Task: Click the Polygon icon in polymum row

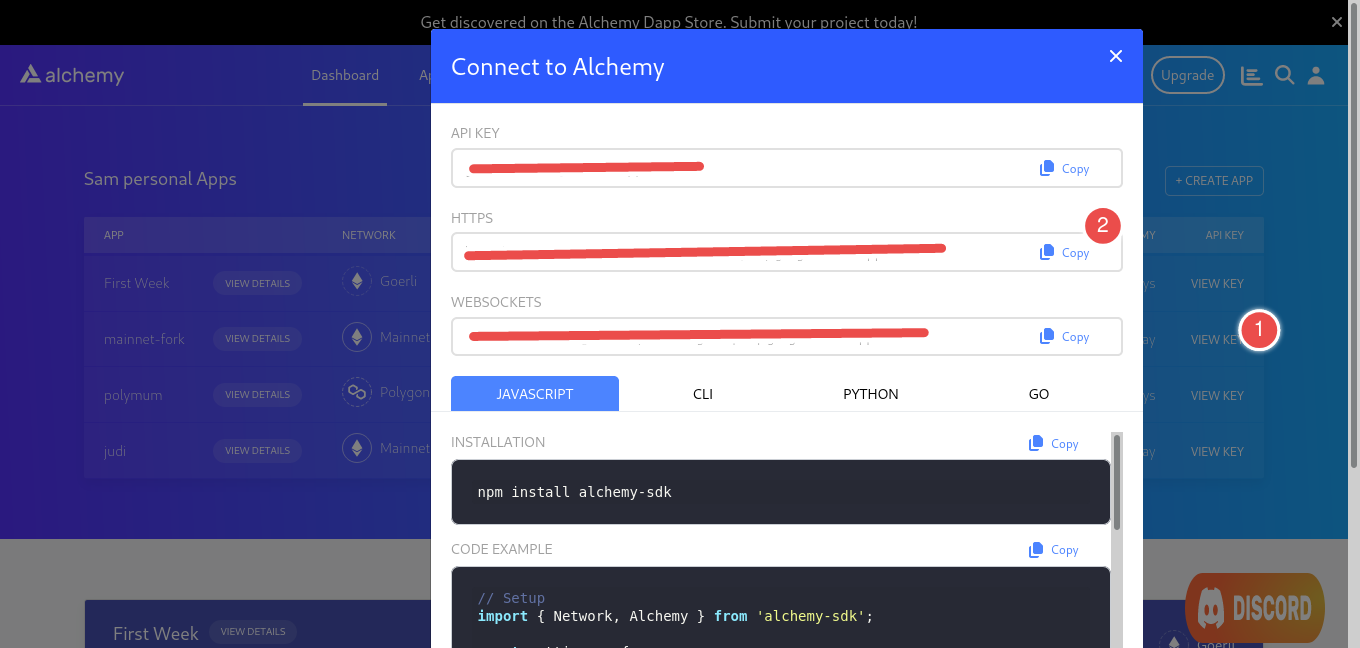Action: [356, 393]
